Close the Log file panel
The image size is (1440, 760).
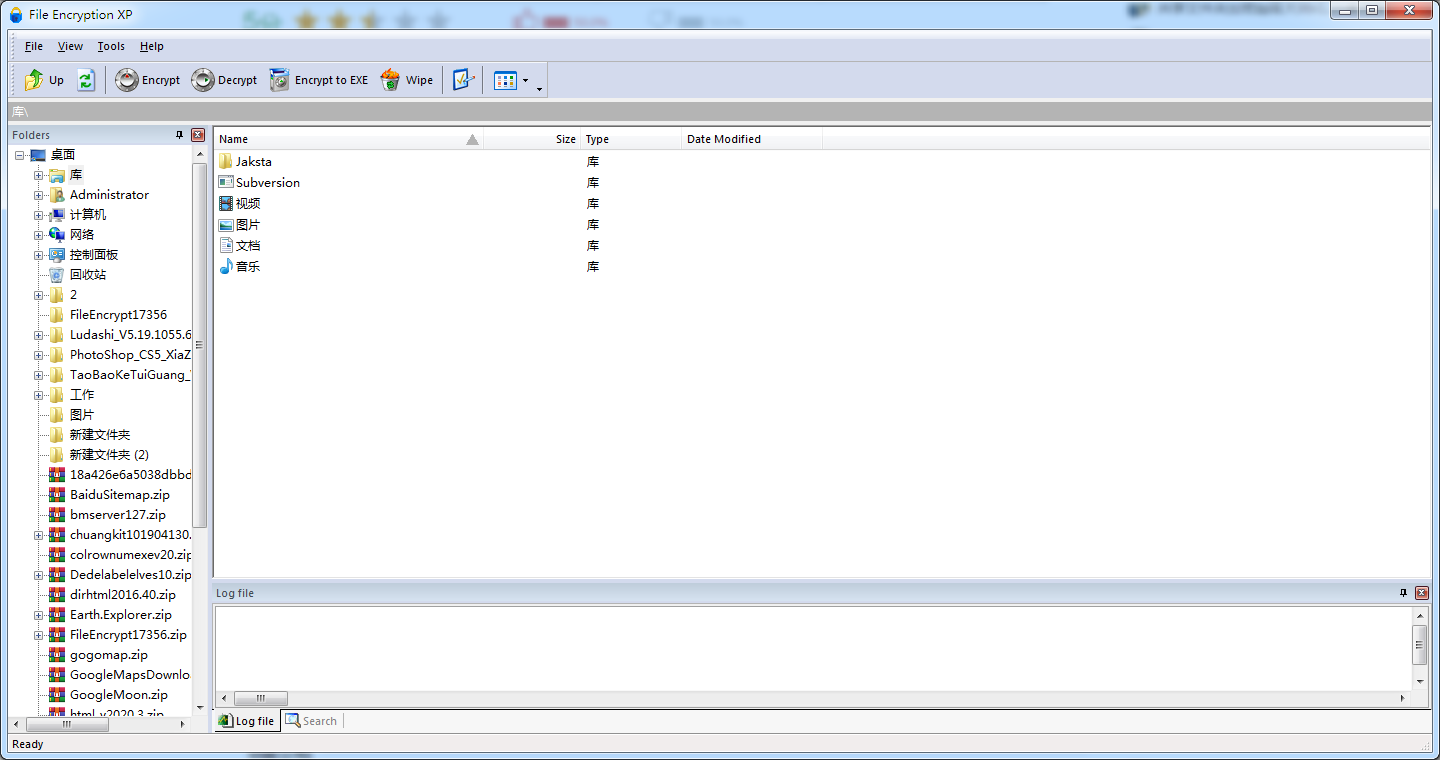coord(1422,593)
